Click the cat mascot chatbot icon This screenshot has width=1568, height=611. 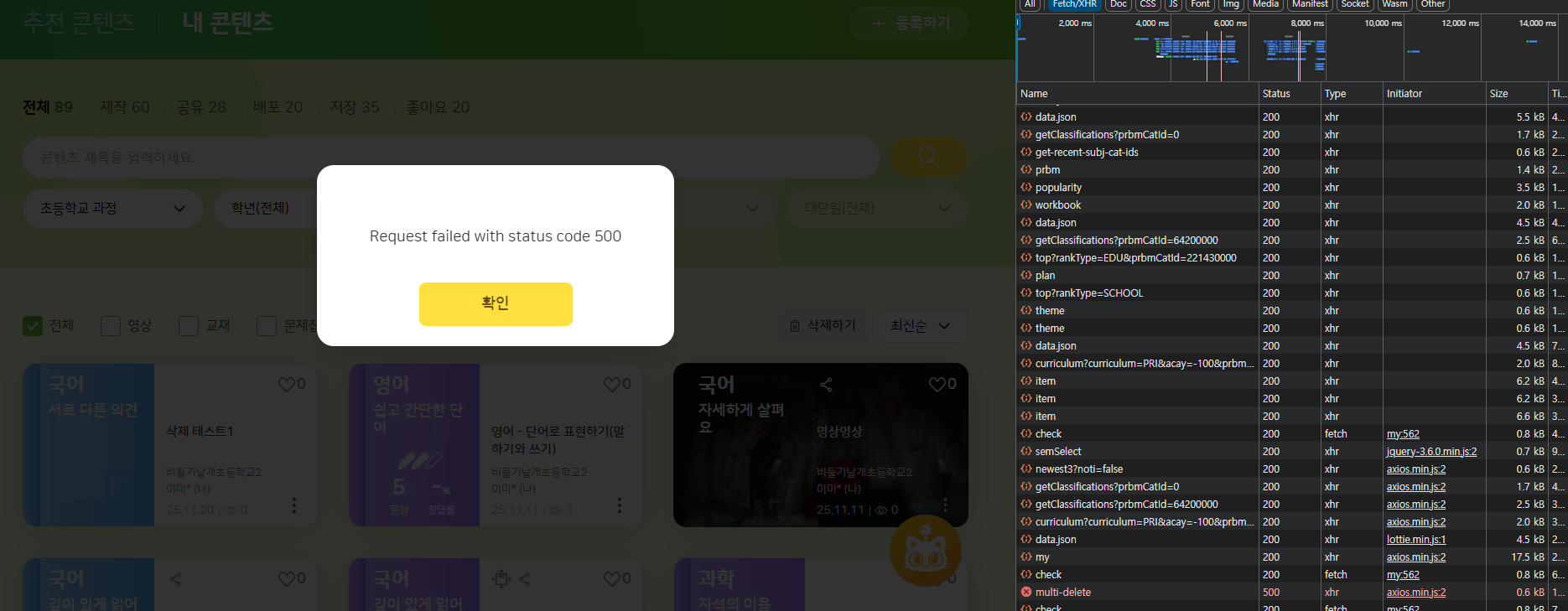click(x=926, y=551)
